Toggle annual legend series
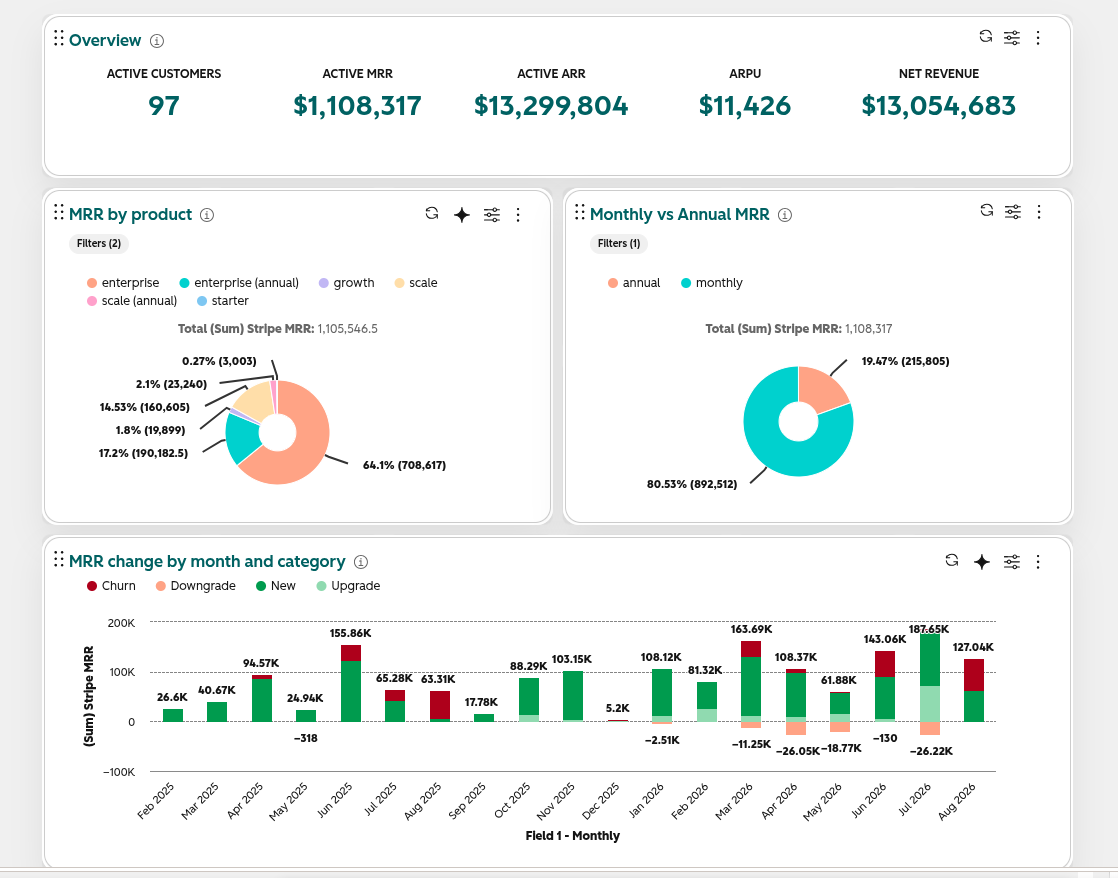Viewport: 1118px width, 878px height. coord(634,283)
